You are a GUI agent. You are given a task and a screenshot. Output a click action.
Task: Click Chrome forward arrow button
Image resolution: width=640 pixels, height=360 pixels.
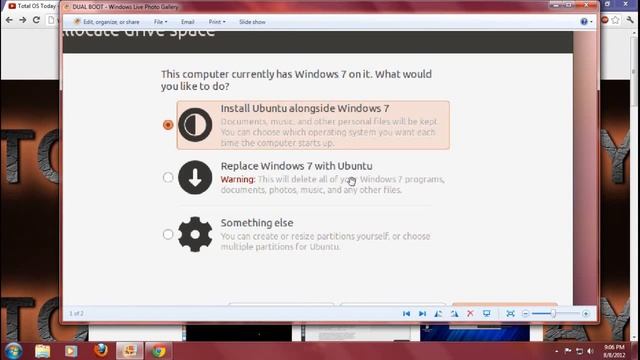[x=22, y=20]
